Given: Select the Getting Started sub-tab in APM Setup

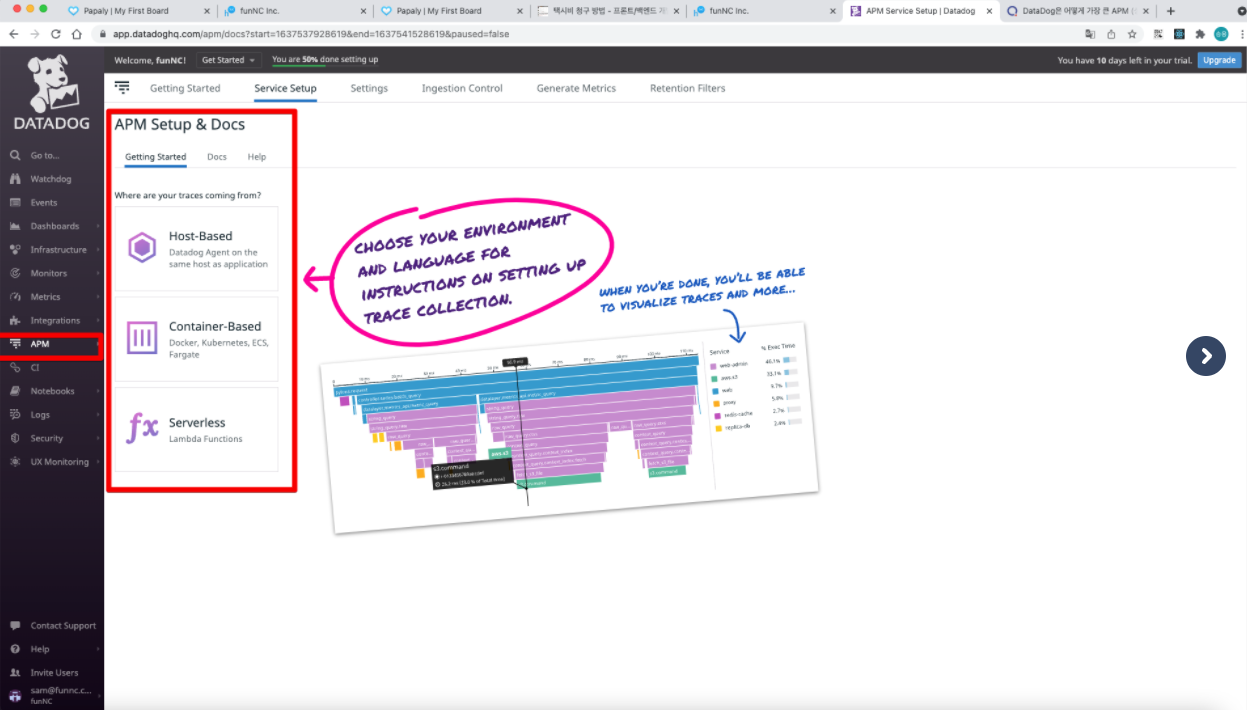Looking at the screenshot, I should coord(155,157).
